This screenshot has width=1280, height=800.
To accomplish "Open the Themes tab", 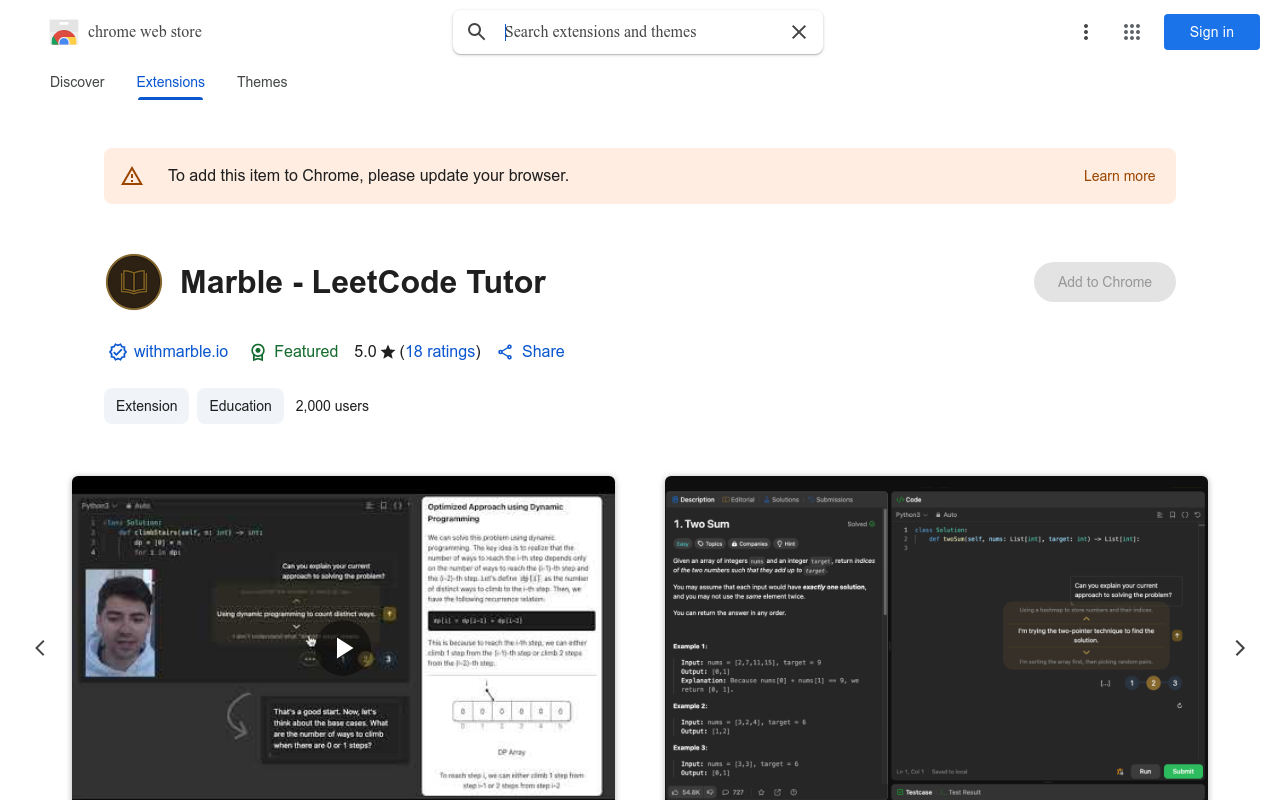I will pyautogui.click(x=262, y=82).
